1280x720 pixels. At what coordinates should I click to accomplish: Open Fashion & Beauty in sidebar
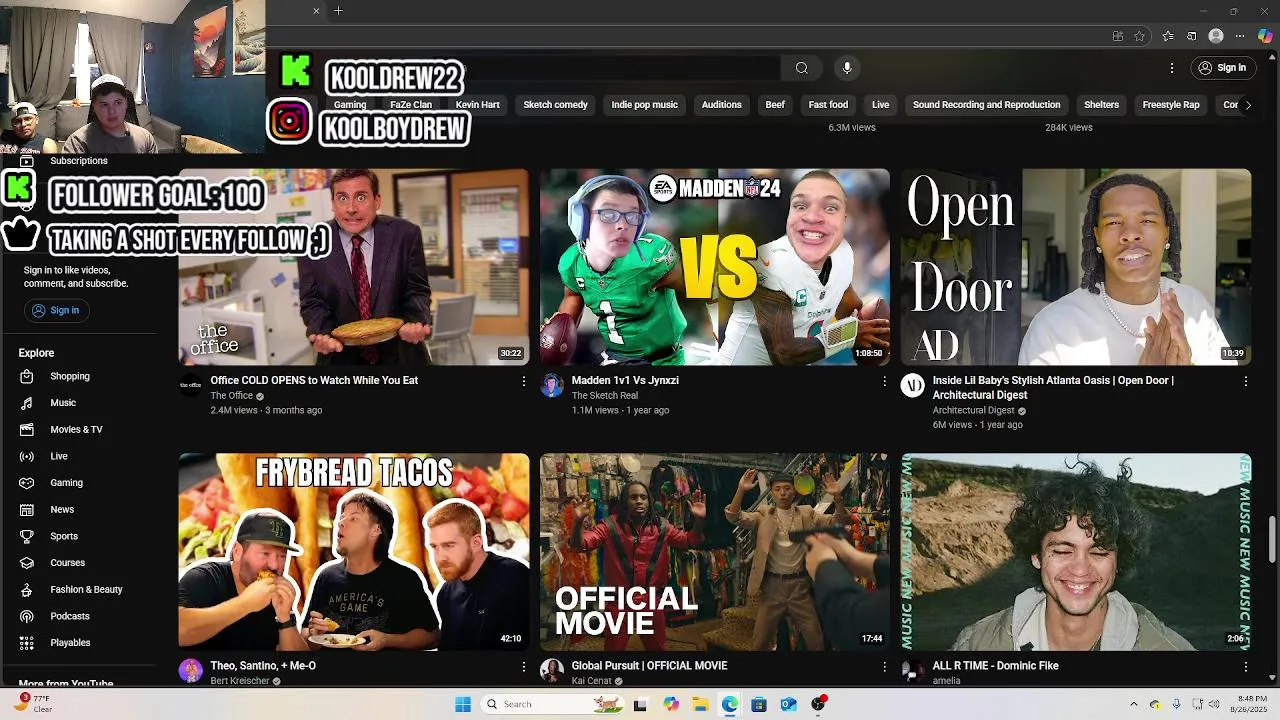point(88,590)
